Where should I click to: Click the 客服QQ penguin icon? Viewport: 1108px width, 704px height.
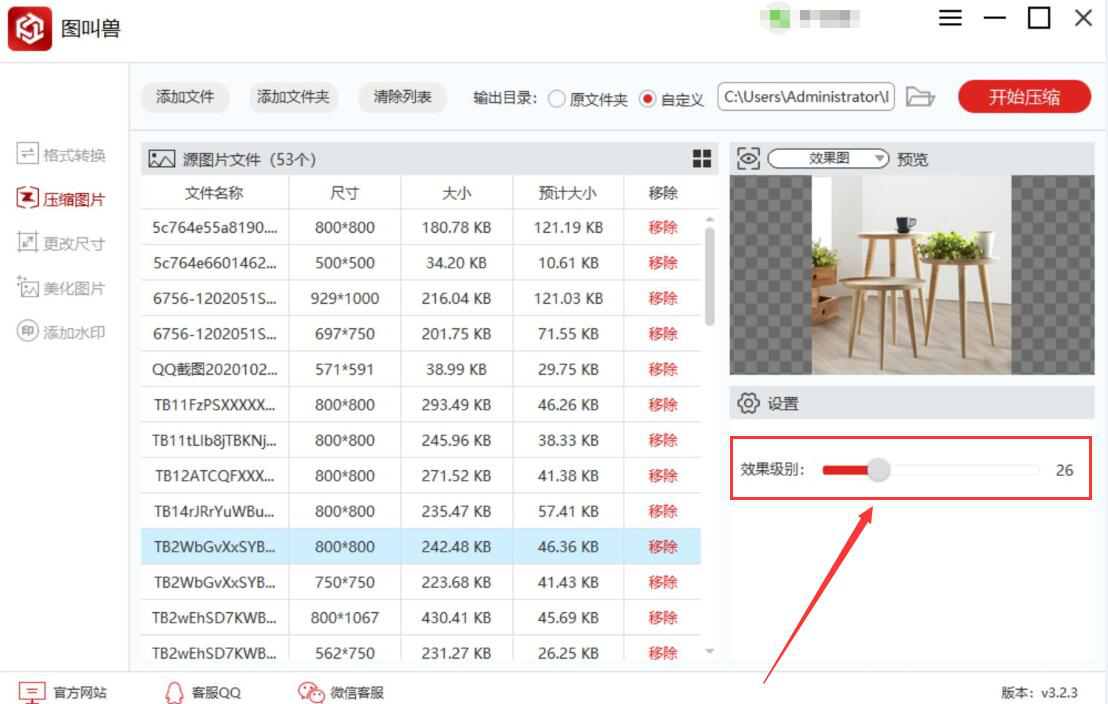click(x=174, y=692)
